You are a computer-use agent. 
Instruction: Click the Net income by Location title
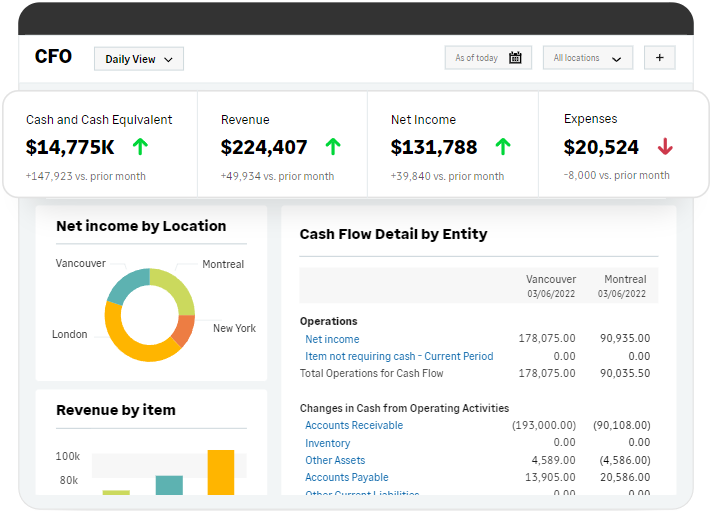click(x=141, y=226)
